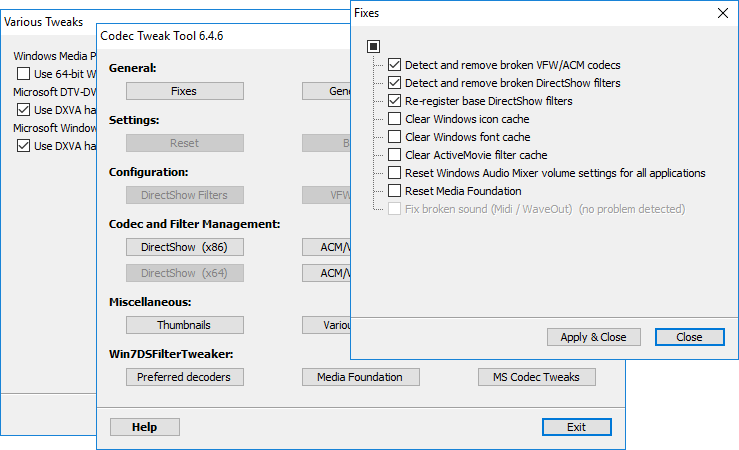The width and height of the screenshot is (739, 450).
Task: Enable Clear Windows icon cache
Action: 394,119
